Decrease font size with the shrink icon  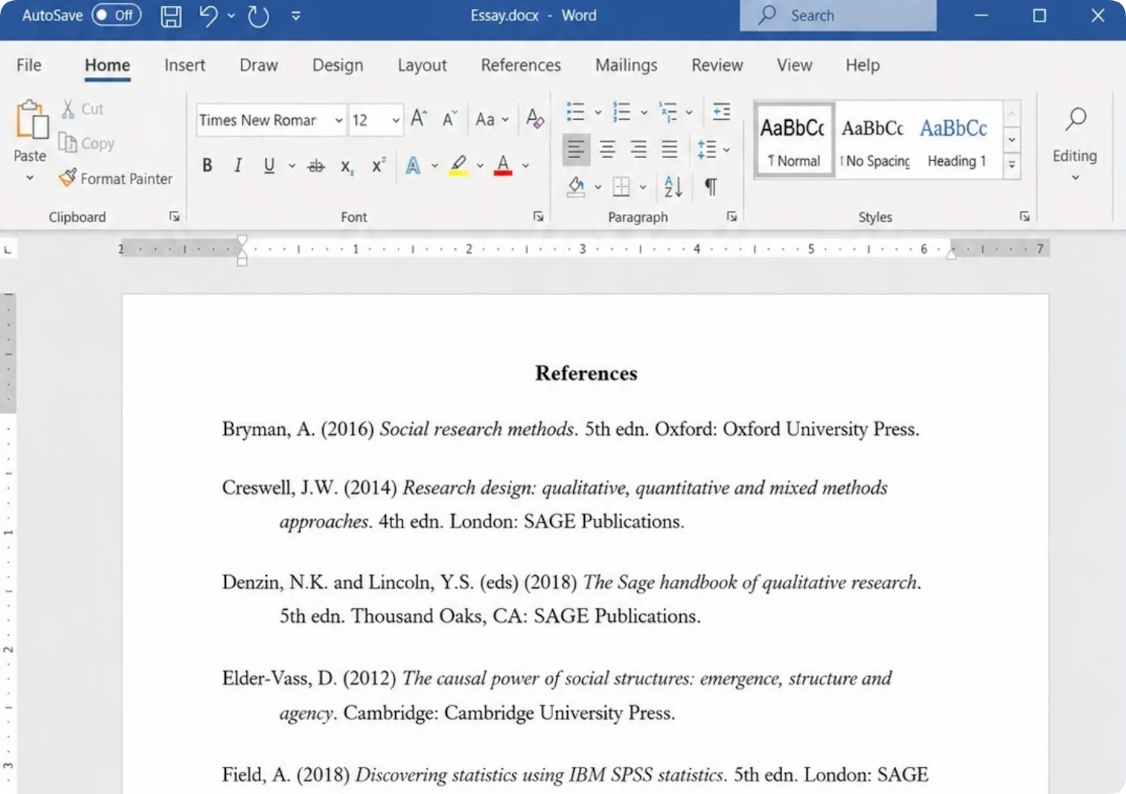[450, 118]
